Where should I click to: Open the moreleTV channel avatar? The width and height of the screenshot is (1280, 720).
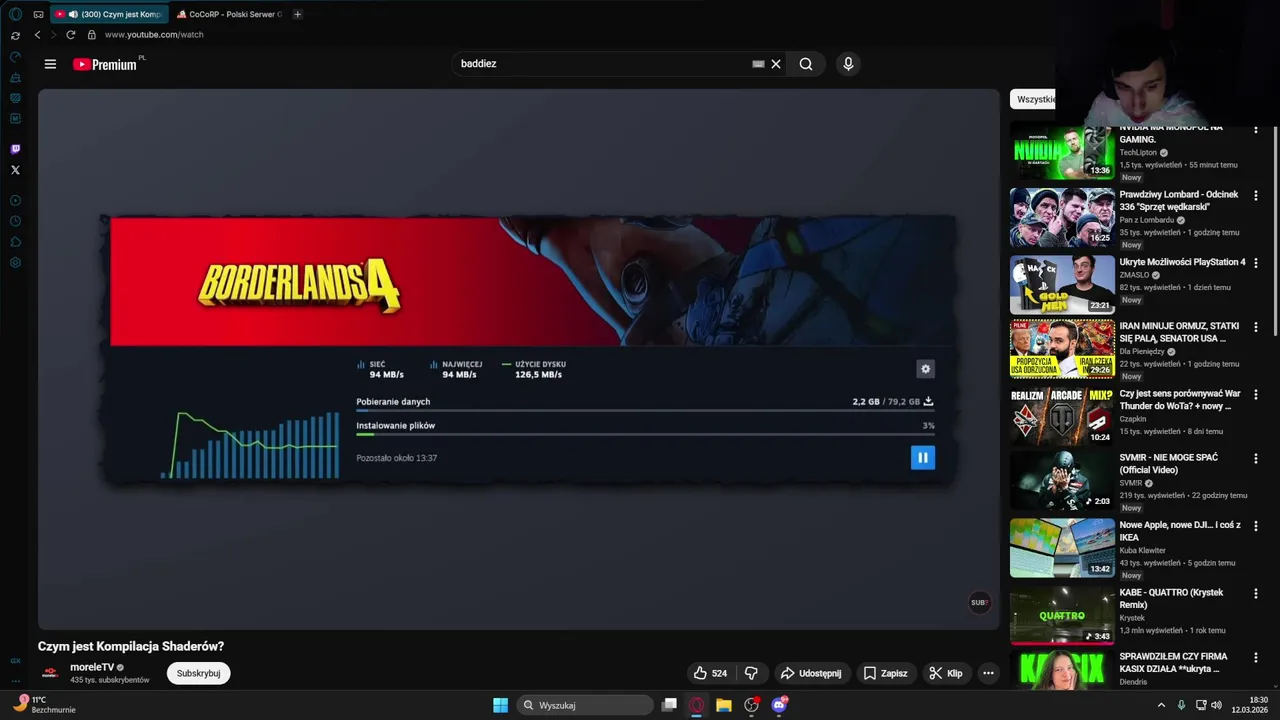point(49,673)
